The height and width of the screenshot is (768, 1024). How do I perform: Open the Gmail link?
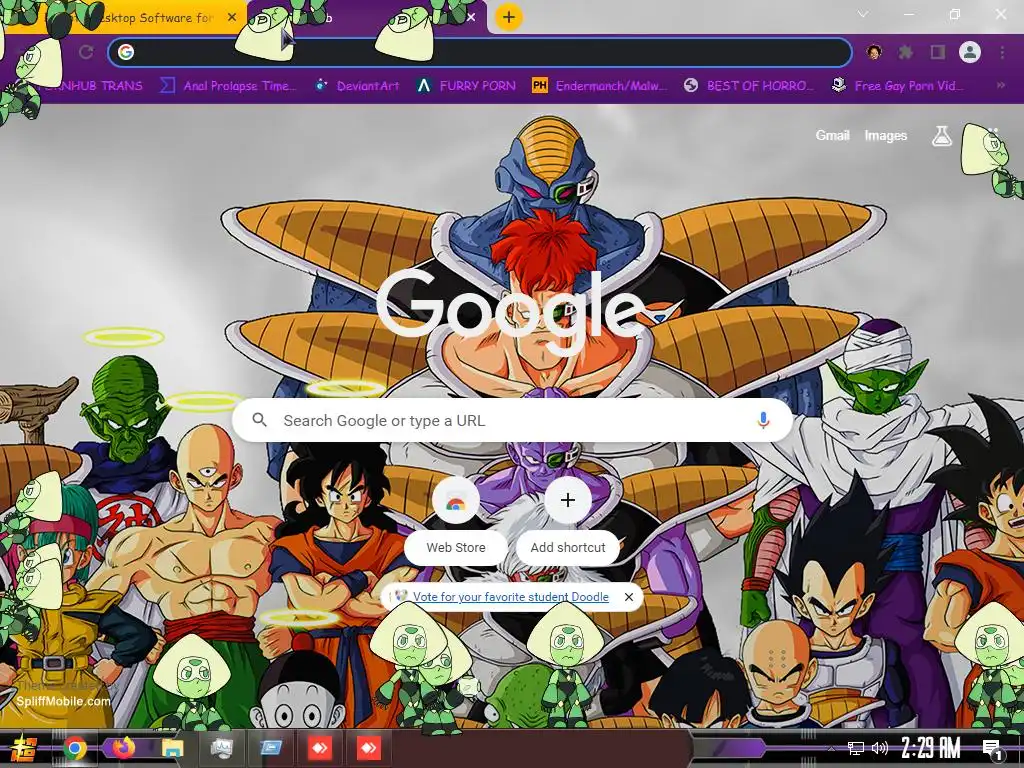pos(832,135)
